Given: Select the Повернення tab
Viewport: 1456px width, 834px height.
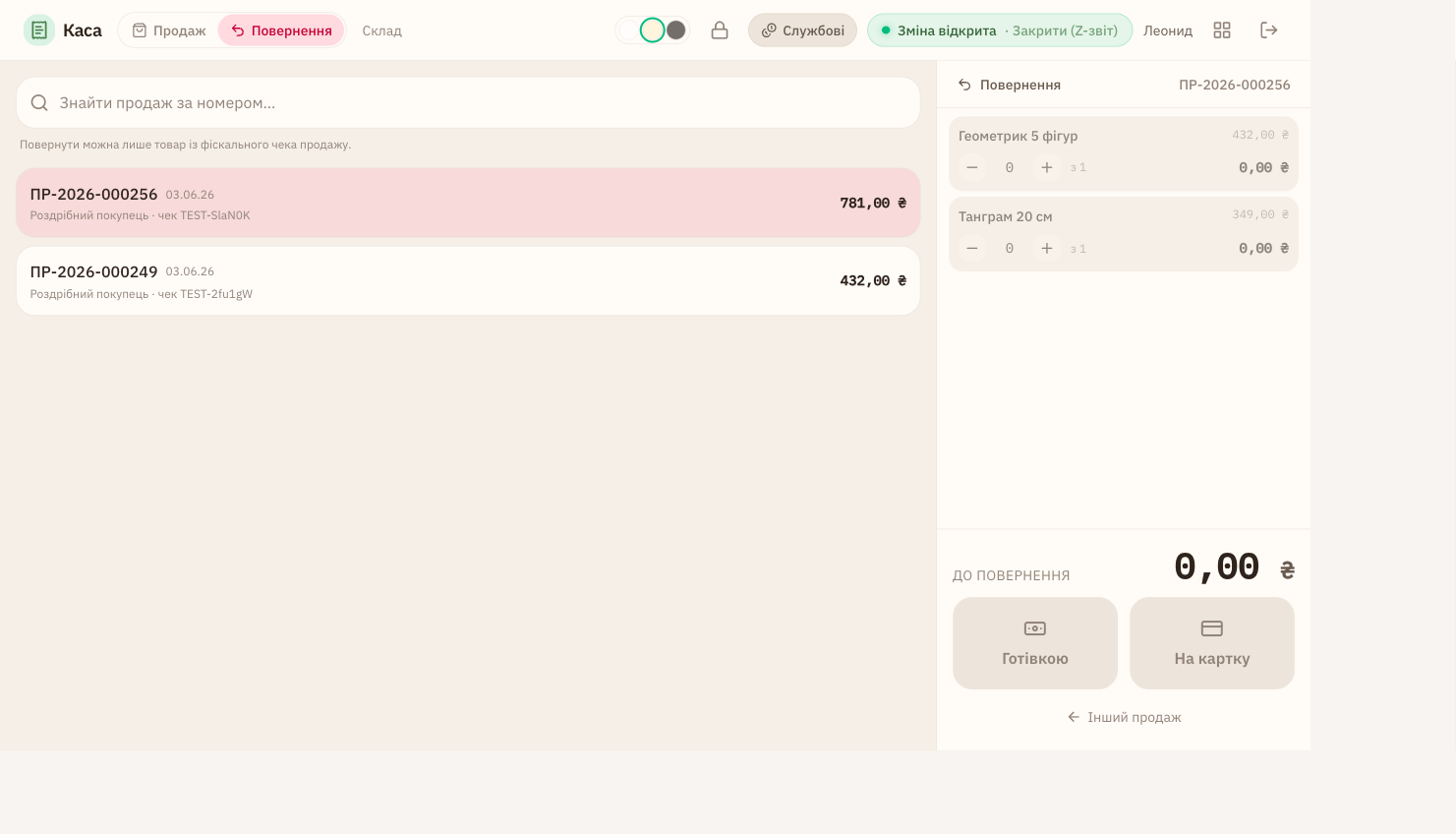Looking at the screenshot, I should (x=281, y=30).
